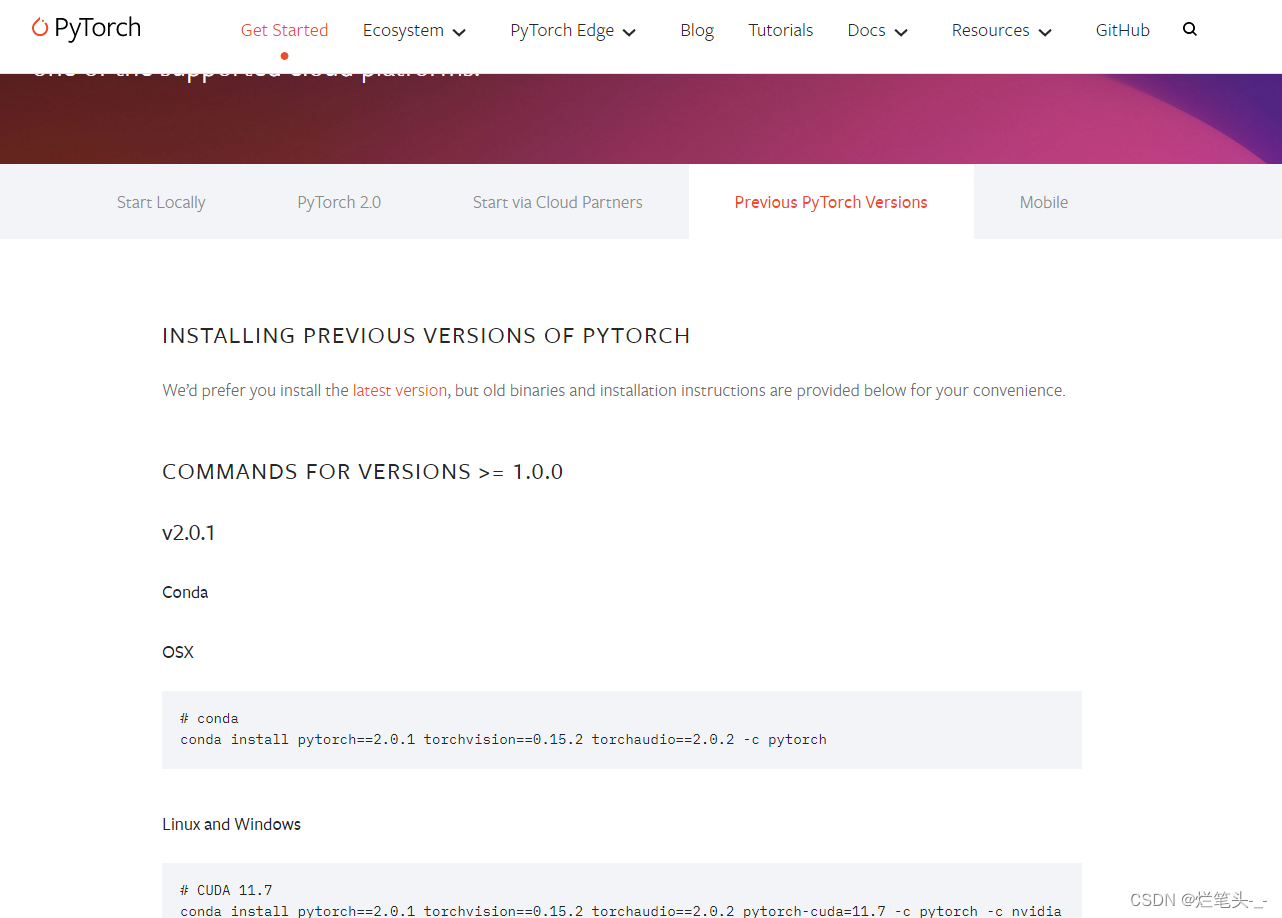Viewport: 1282px width, 918px height.
Task: Click the OSX subheading
Action: (178, 652)
